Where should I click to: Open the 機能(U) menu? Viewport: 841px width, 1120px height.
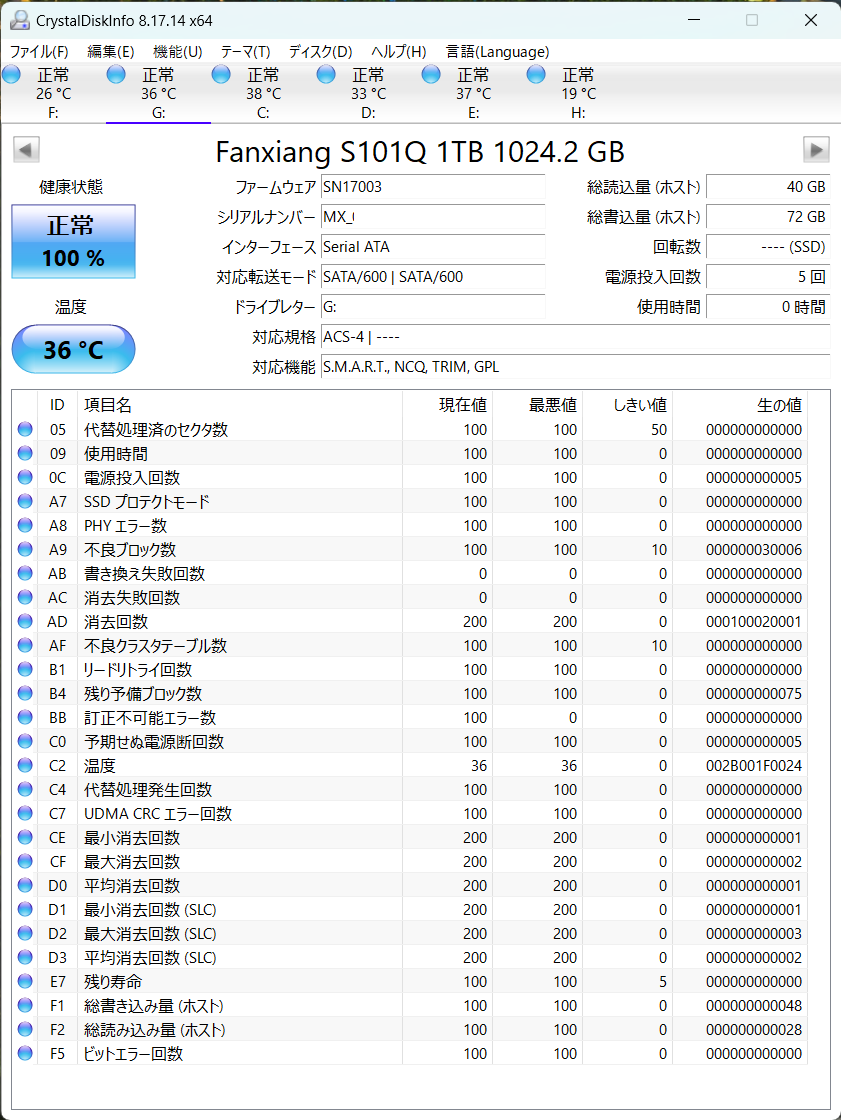pos(178,51)
